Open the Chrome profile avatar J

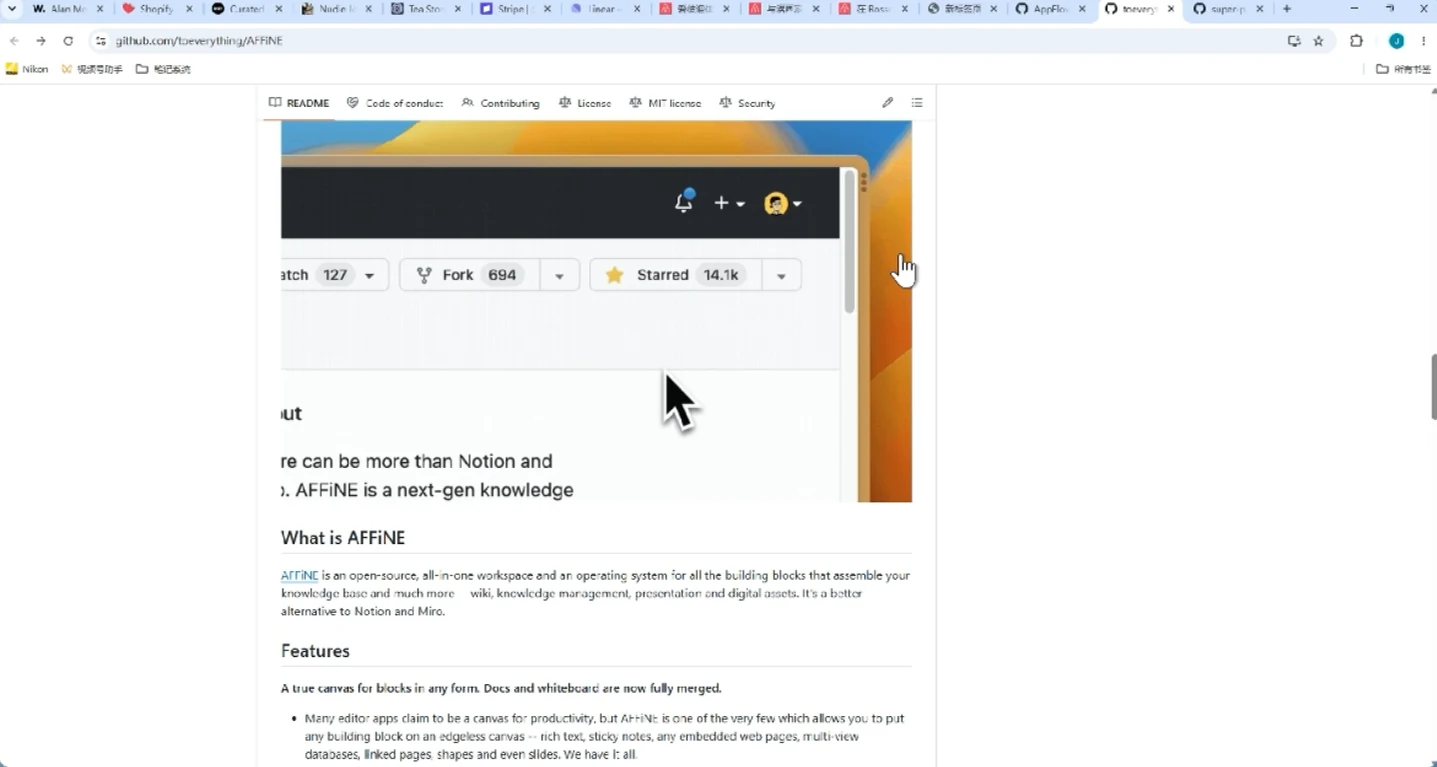coord(1397,41)
